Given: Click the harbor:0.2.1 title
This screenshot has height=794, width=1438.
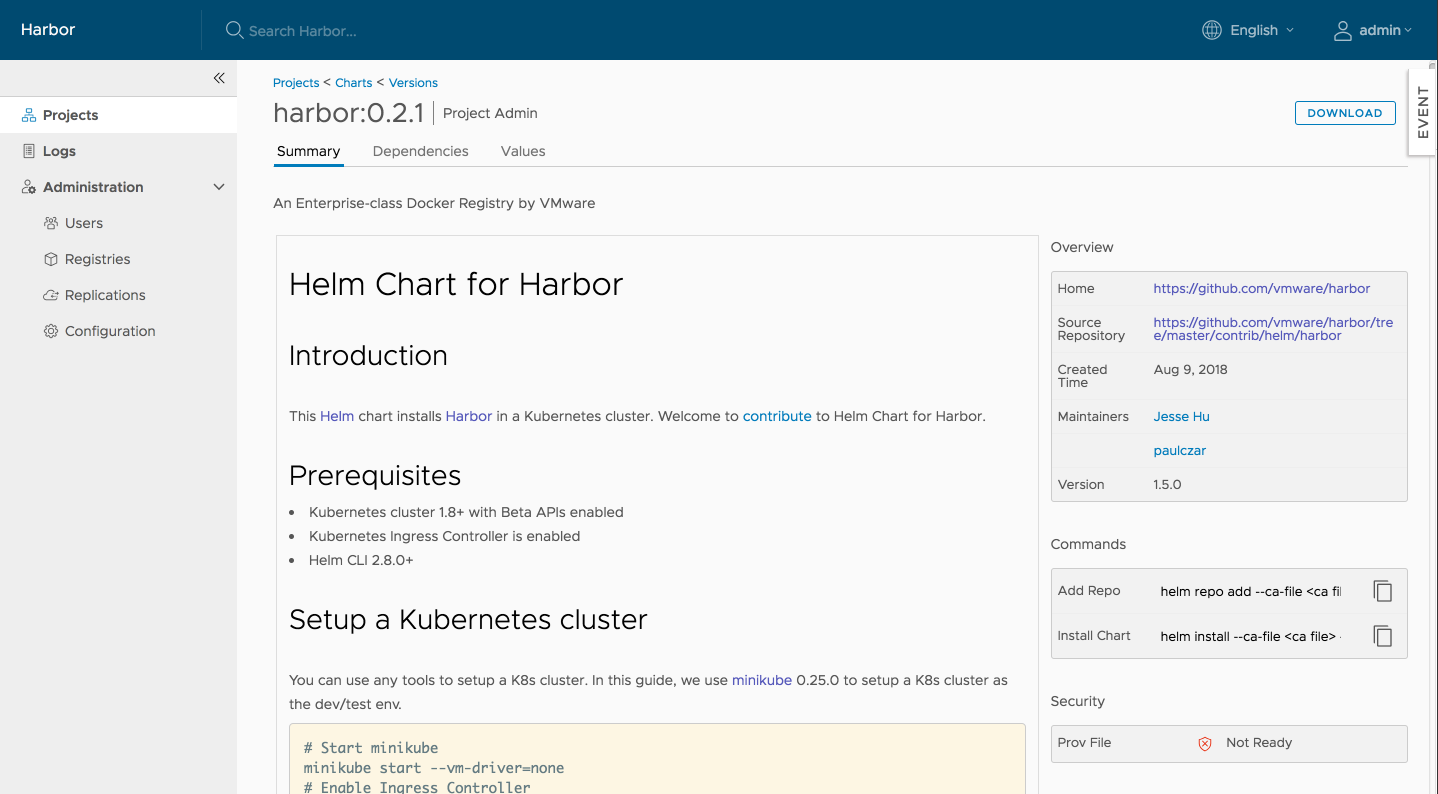Looking at the screenshot, I should [x=348, y=113].
